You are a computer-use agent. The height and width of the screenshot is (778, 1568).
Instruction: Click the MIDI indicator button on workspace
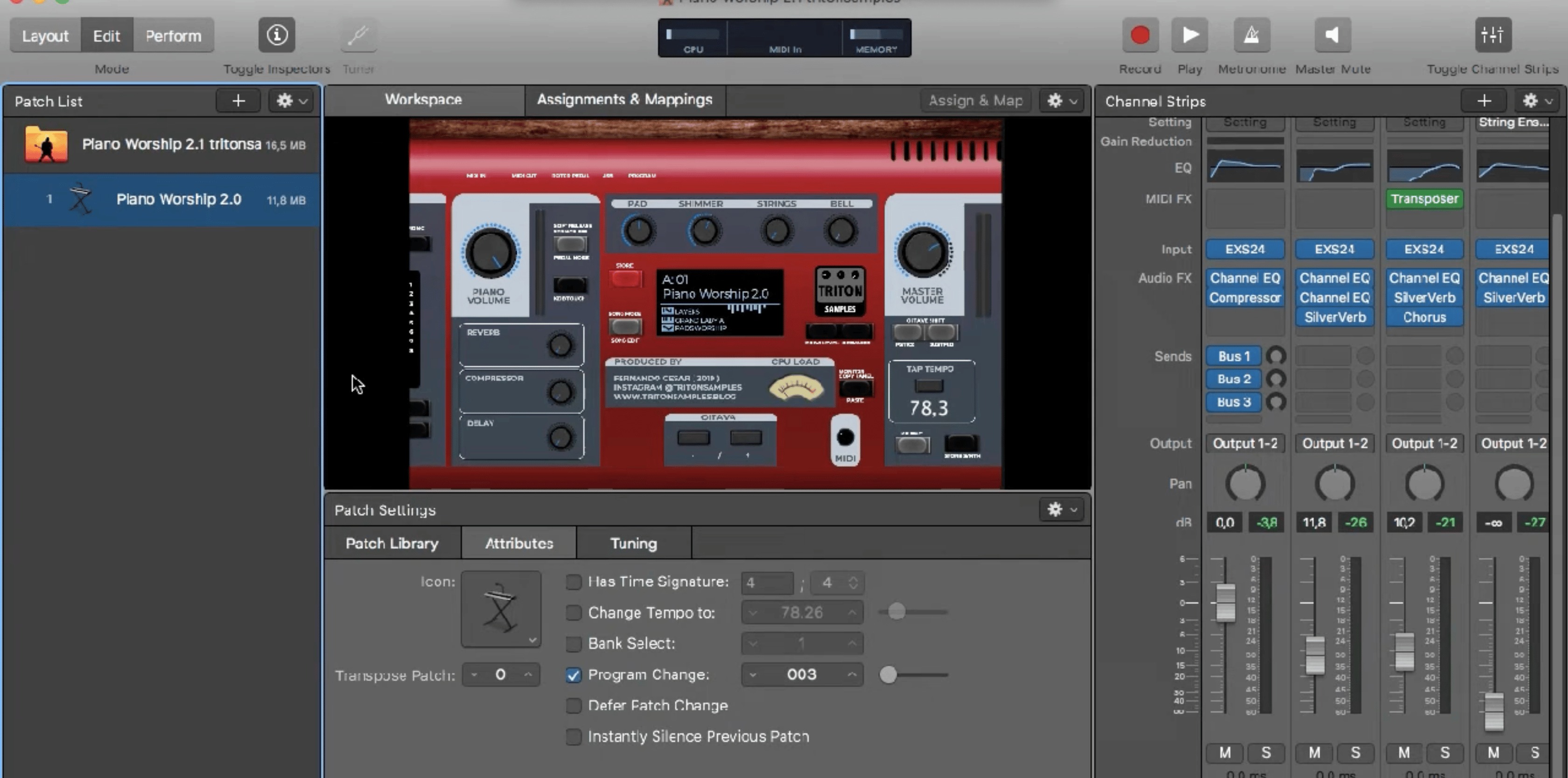click(845, 440)
